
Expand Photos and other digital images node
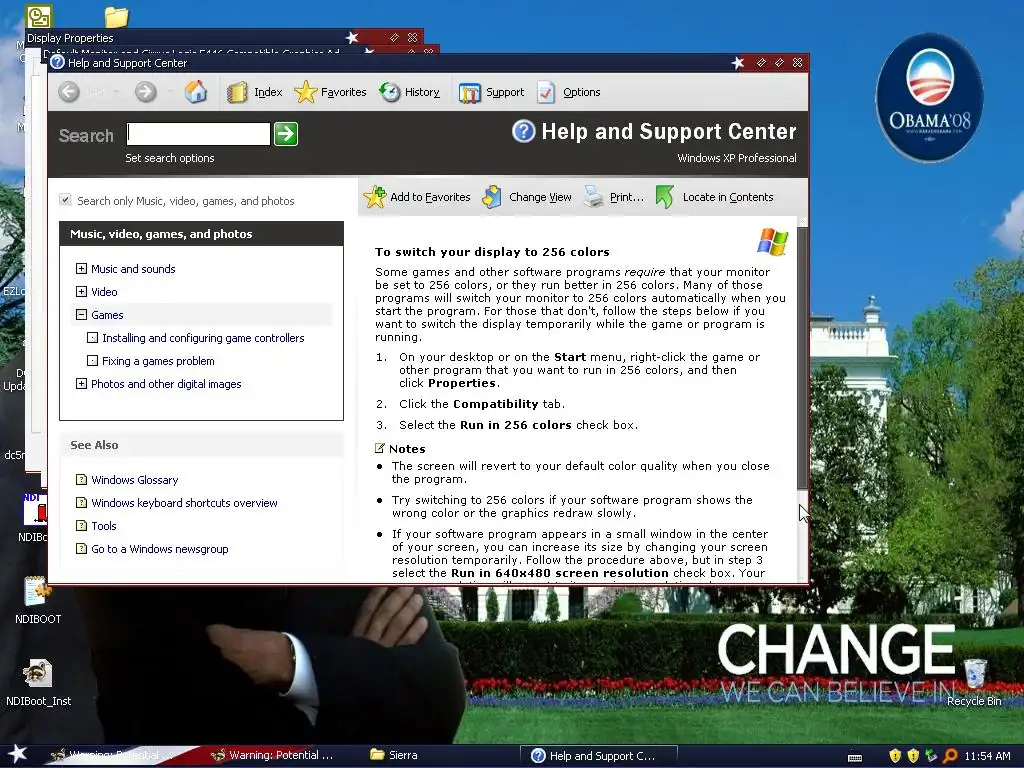81,383
